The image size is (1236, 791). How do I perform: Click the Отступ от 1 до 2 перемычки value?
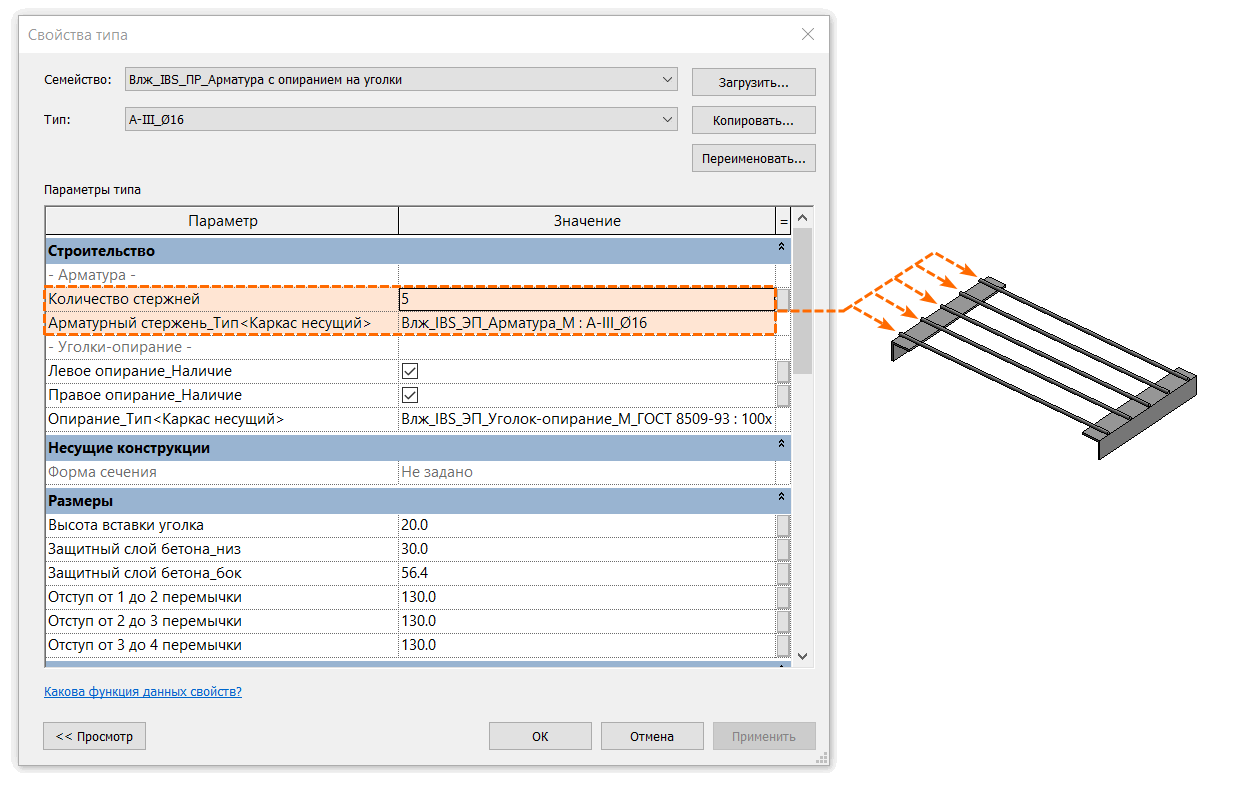click(x=586, y=597)
